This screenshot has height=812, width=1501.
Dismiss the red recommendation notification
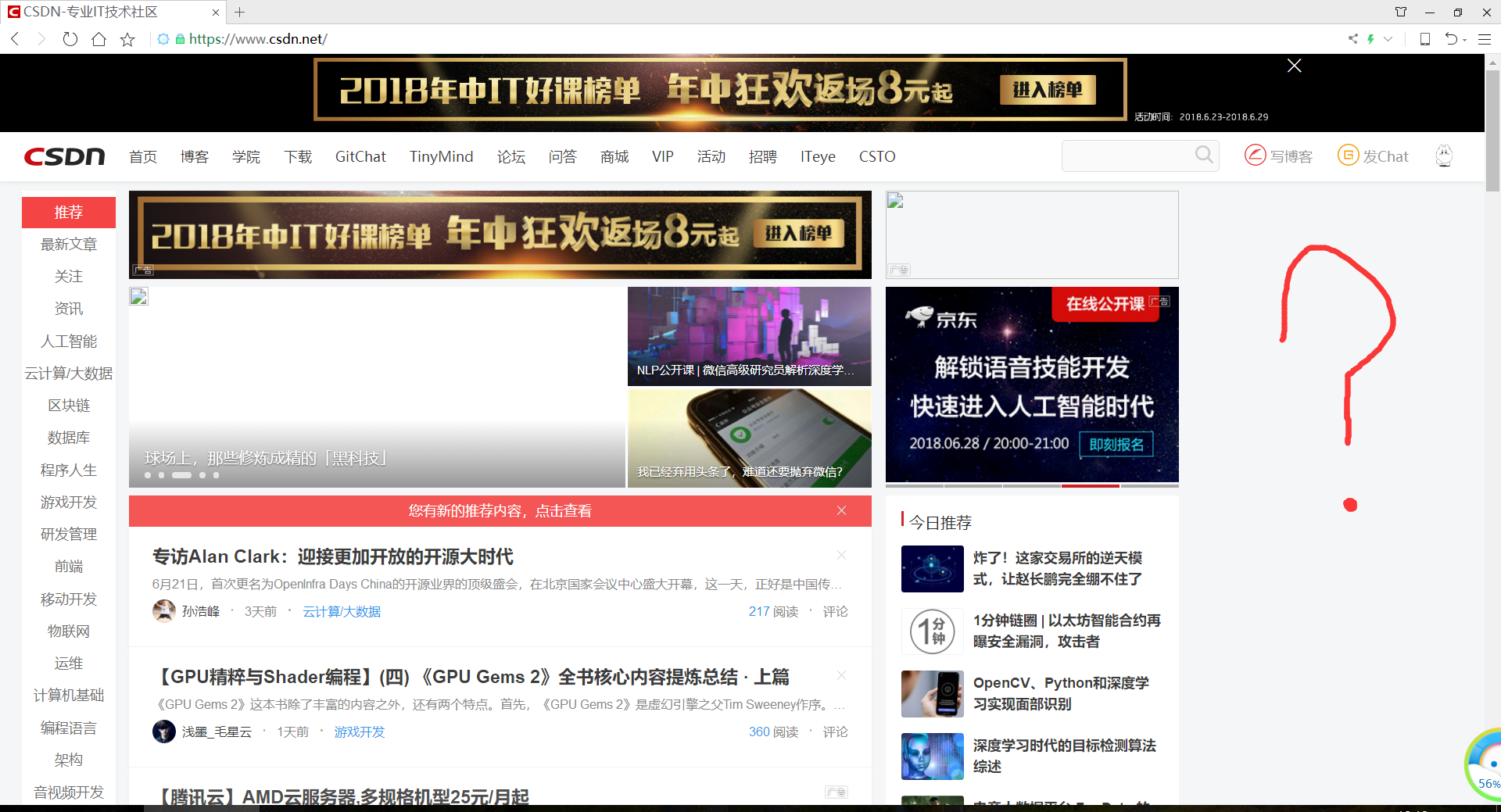click(842, 510)
